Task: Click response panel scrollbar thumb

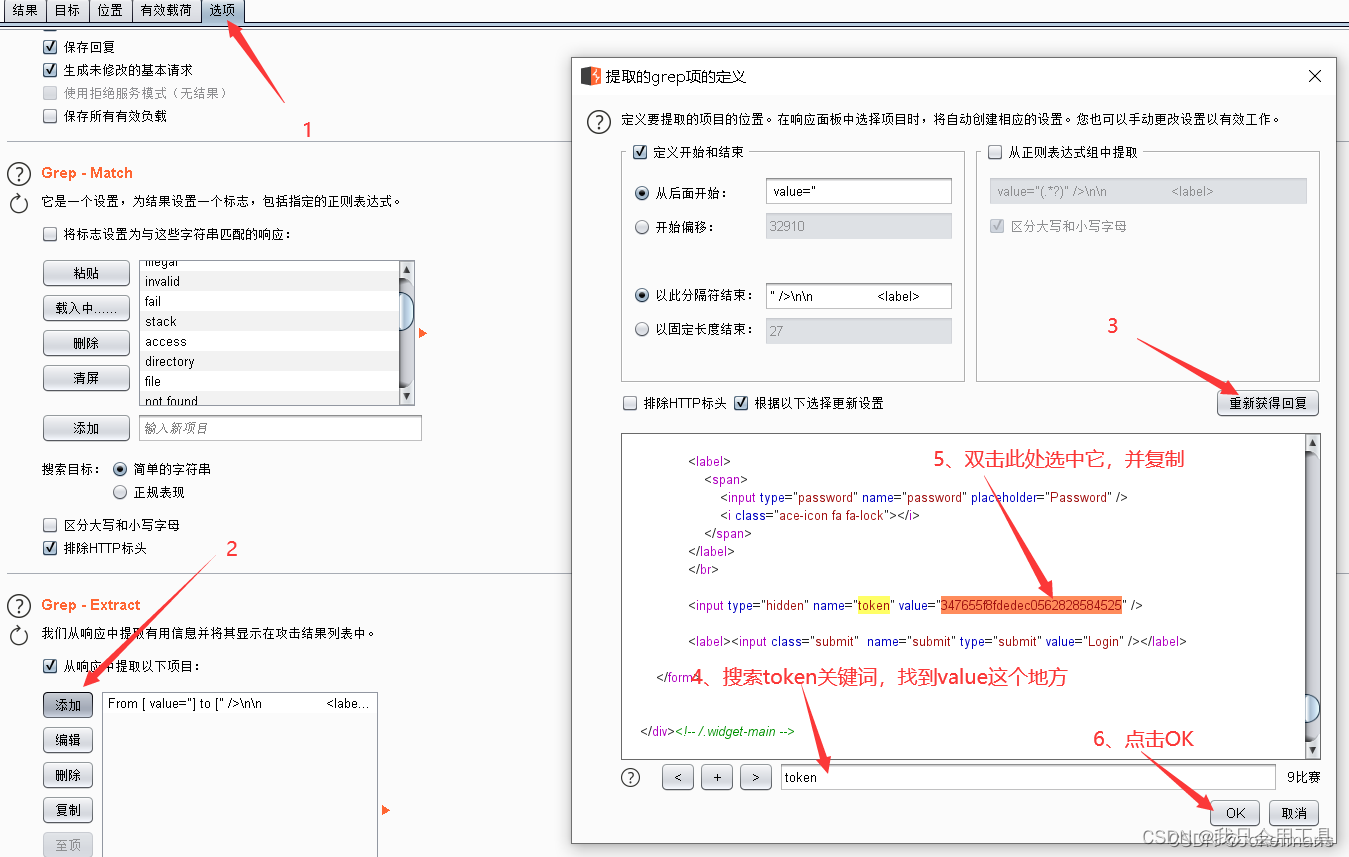Action: [1313, 708]
